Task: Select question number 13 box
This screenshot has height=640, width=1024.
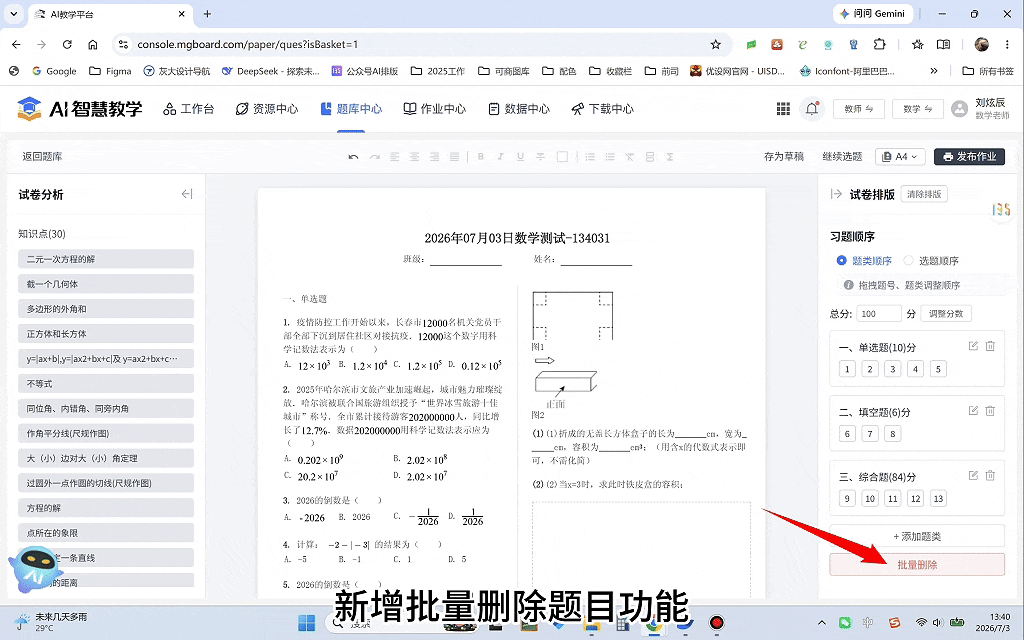Action: (x=938, y=498)
